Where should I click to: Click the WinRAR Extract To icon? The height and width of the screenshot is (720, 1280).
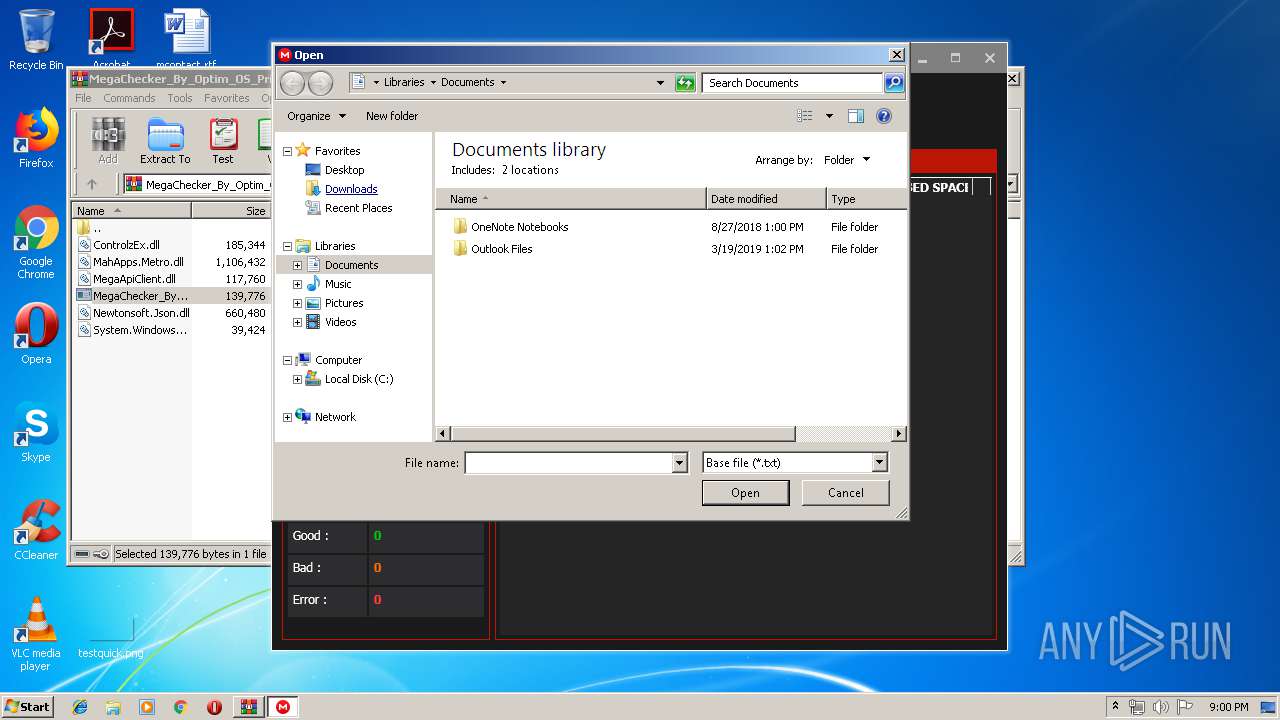[165, 141]
